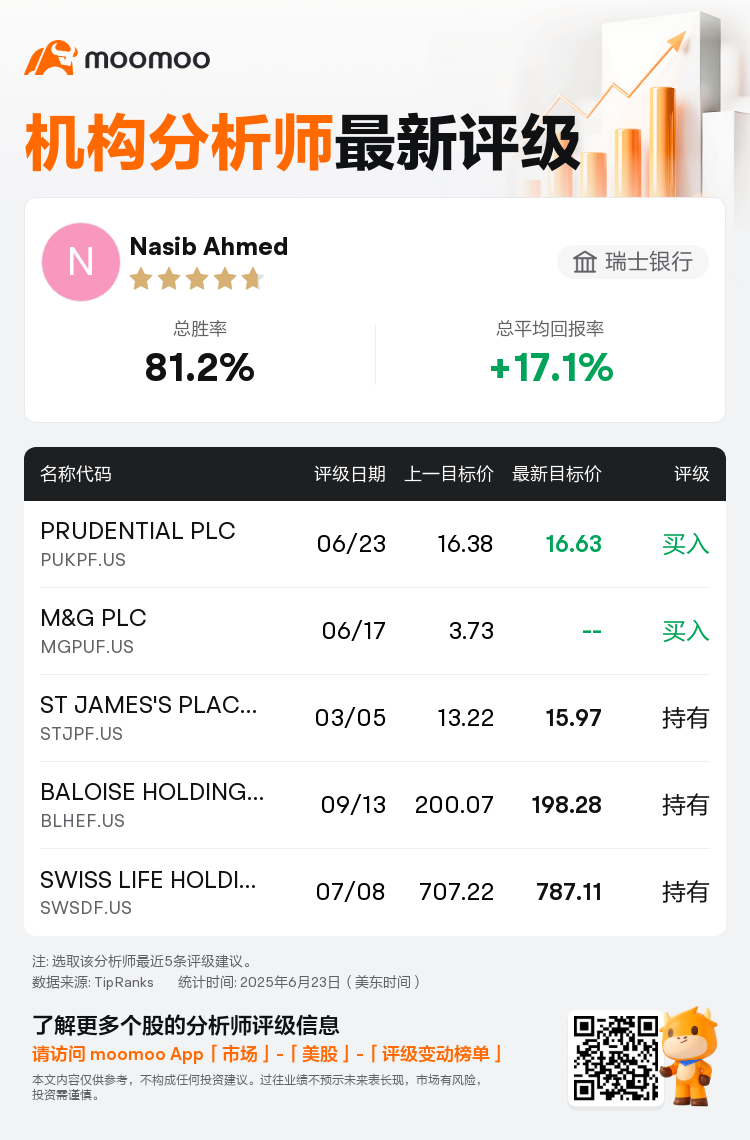Image resolution: width=750 pixels, height=1140 pixels.
Task: Click the moomoo bull logo icon
Action: pos(51,57)
